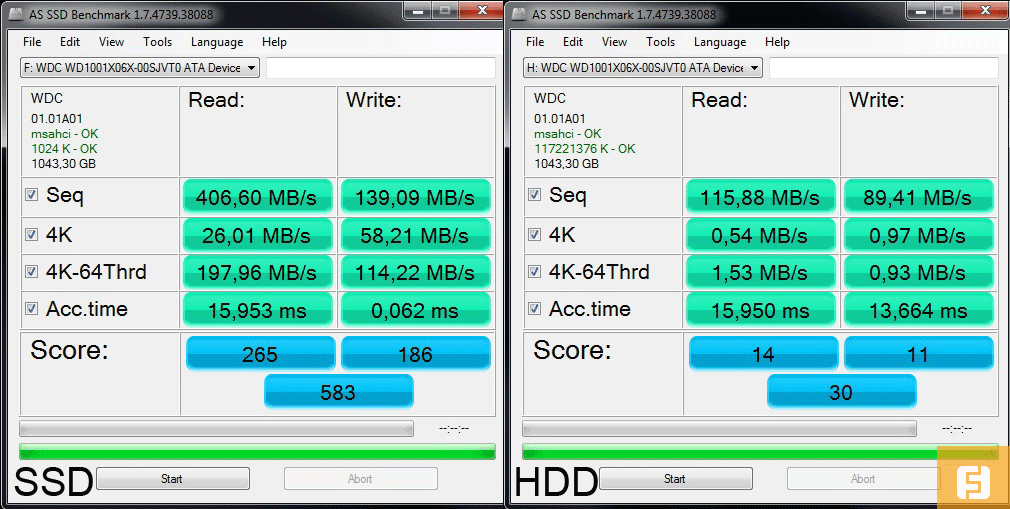Select the 89,41 MB/s Seq write result

919,197
